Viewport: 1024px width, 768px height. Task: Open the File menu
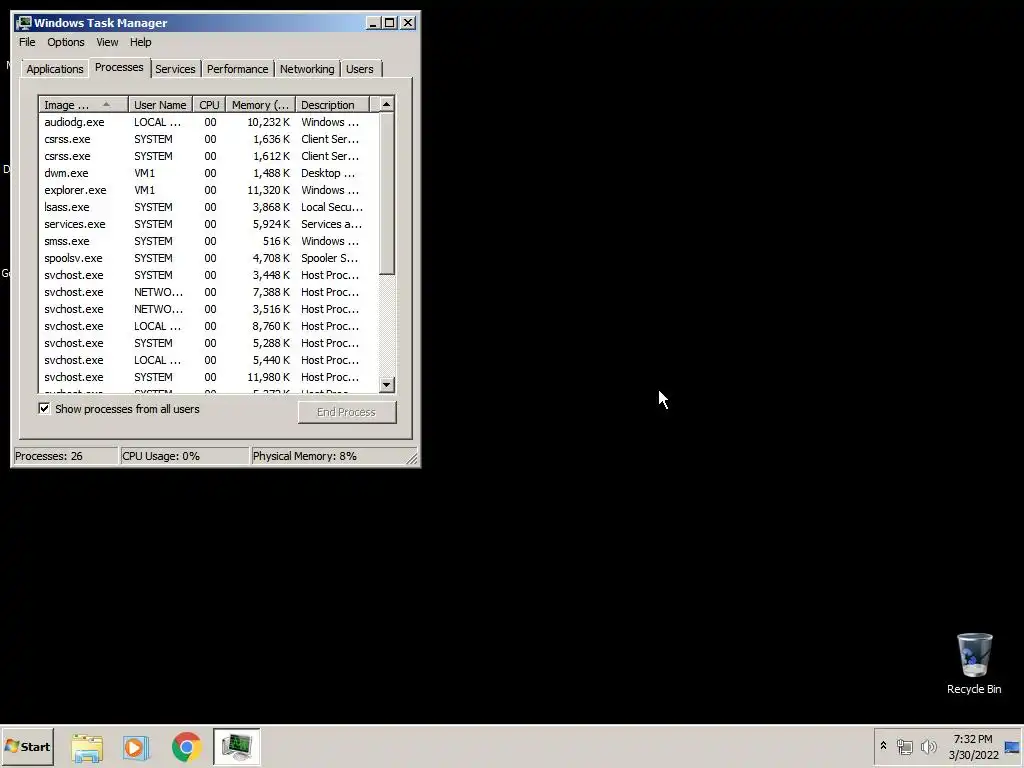(27, 42)
